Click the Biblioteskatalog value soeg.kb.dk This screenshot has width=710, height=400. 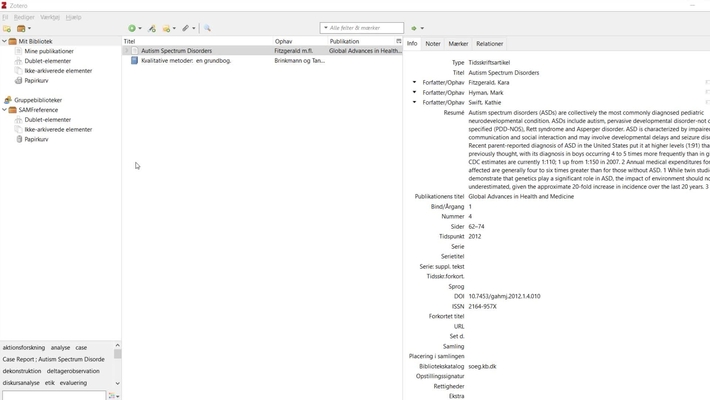tap(482, 366)
